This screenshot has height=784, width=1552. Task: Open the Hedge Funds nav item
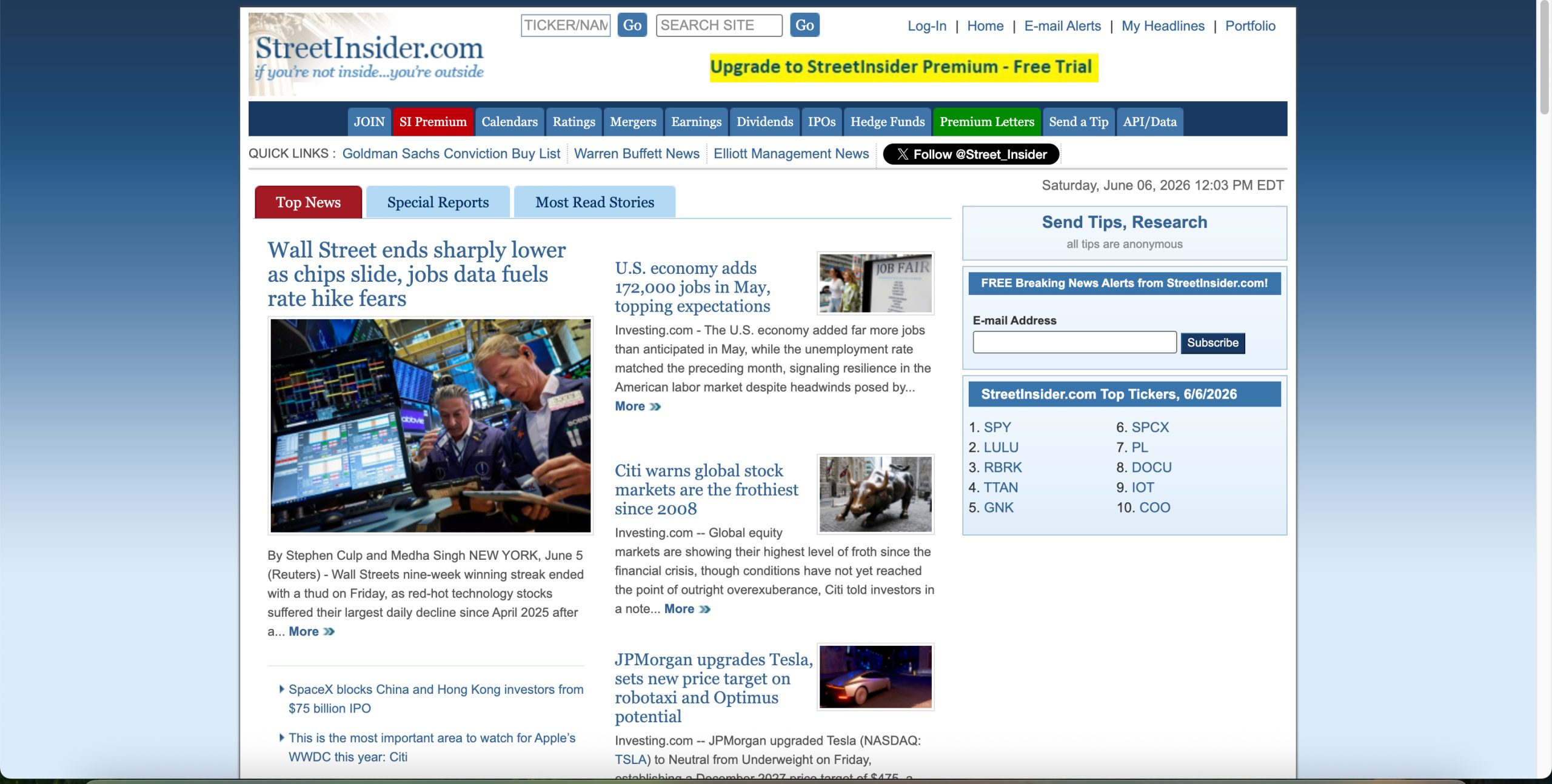[x=888, y=122]
